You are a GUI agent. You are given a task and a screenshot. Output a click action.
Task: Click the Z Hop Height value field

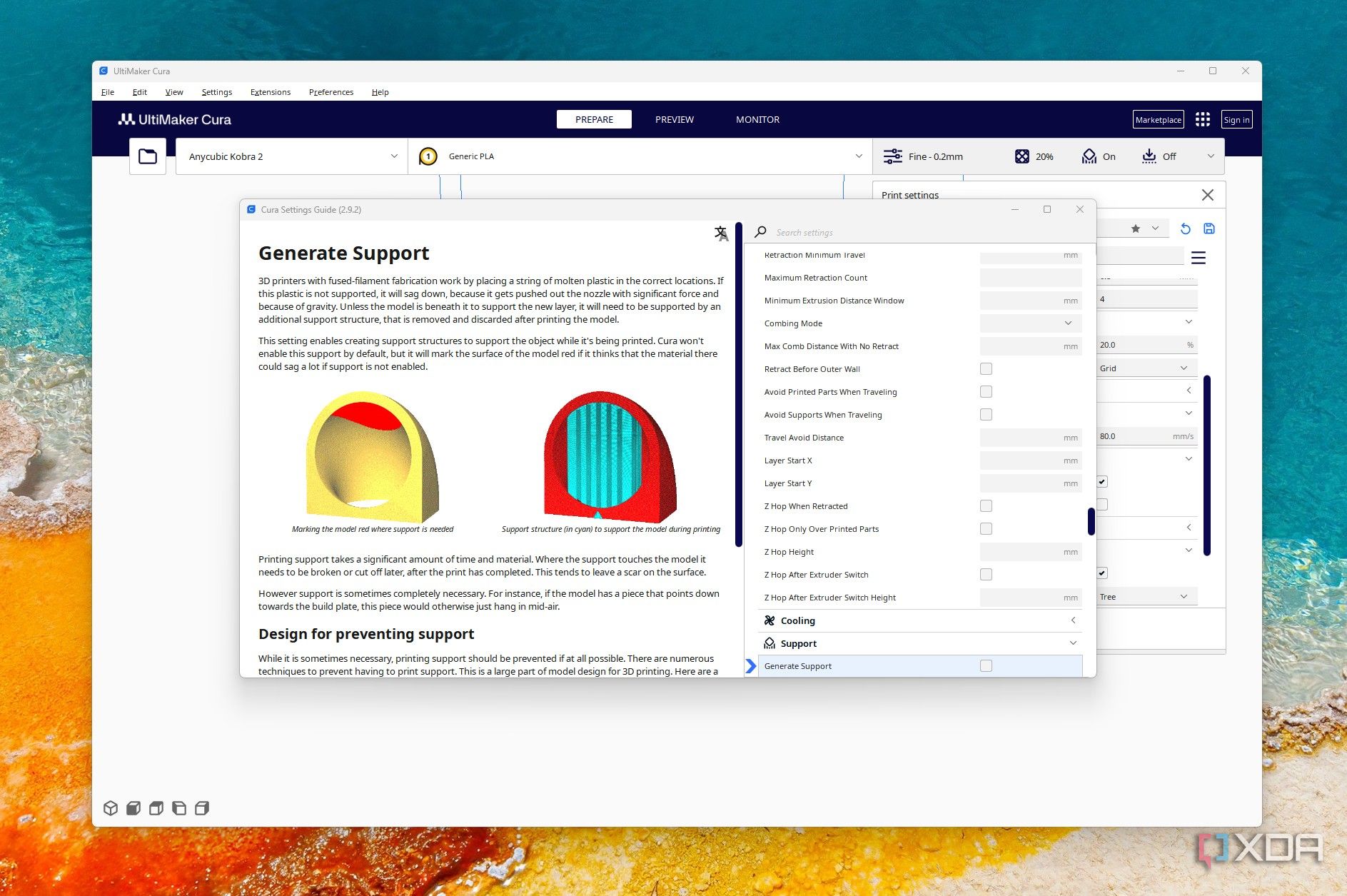point(1031,552)
